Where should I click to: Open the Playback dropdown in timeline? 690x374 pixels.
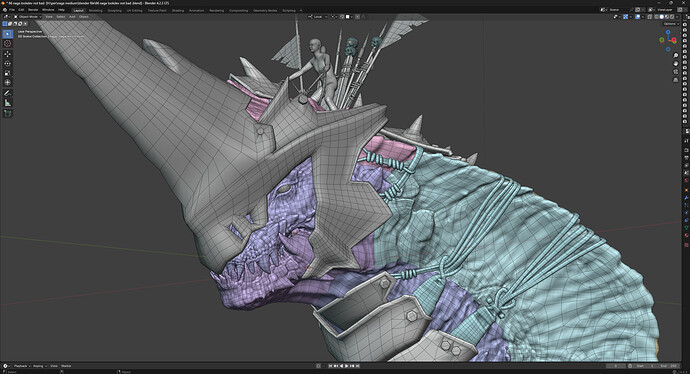coord(21,366)
